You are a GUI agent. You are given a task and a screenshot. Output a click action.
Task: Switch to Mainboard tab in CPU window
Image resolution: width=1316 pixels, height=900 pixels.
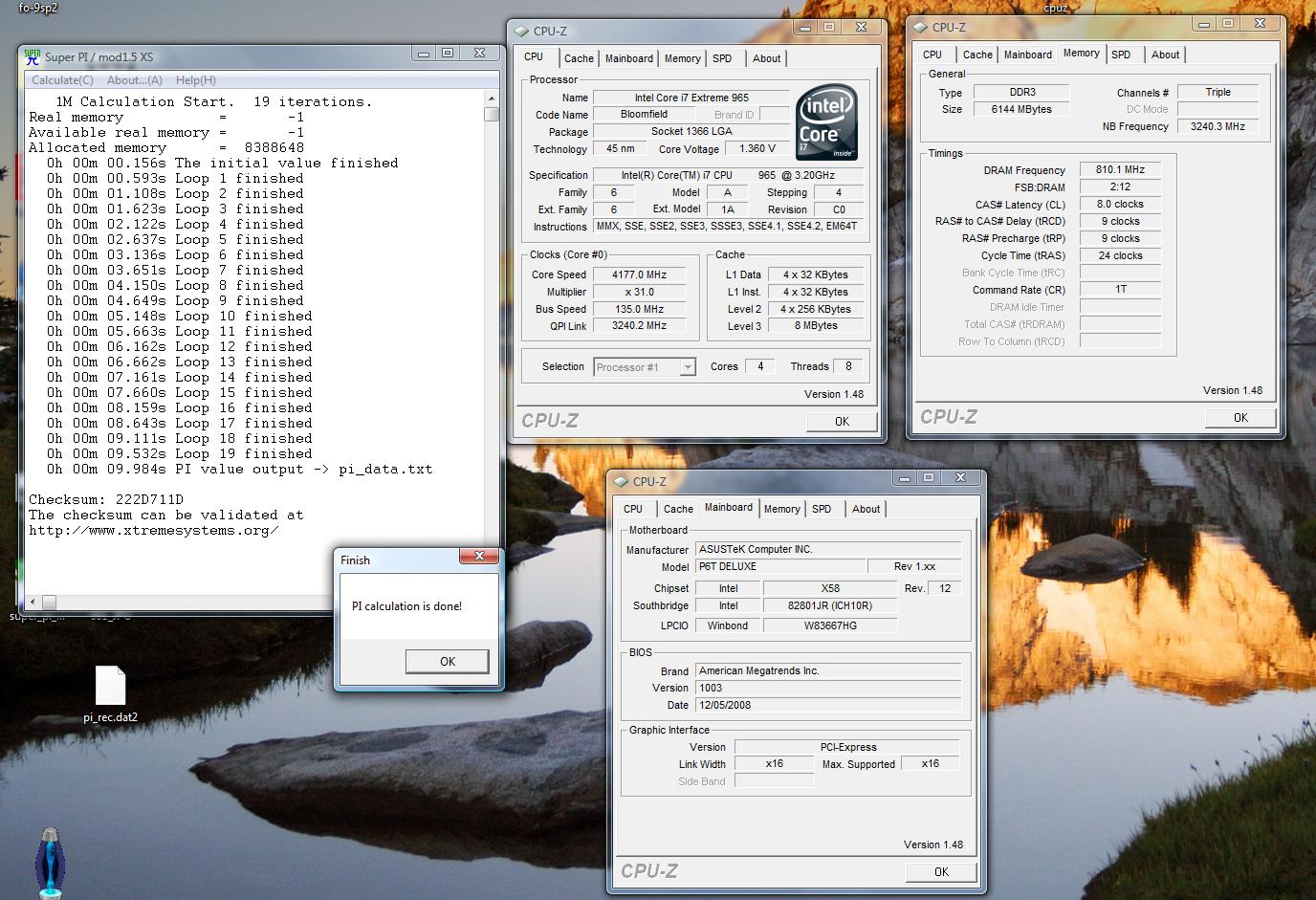click(x=629, y=58)
